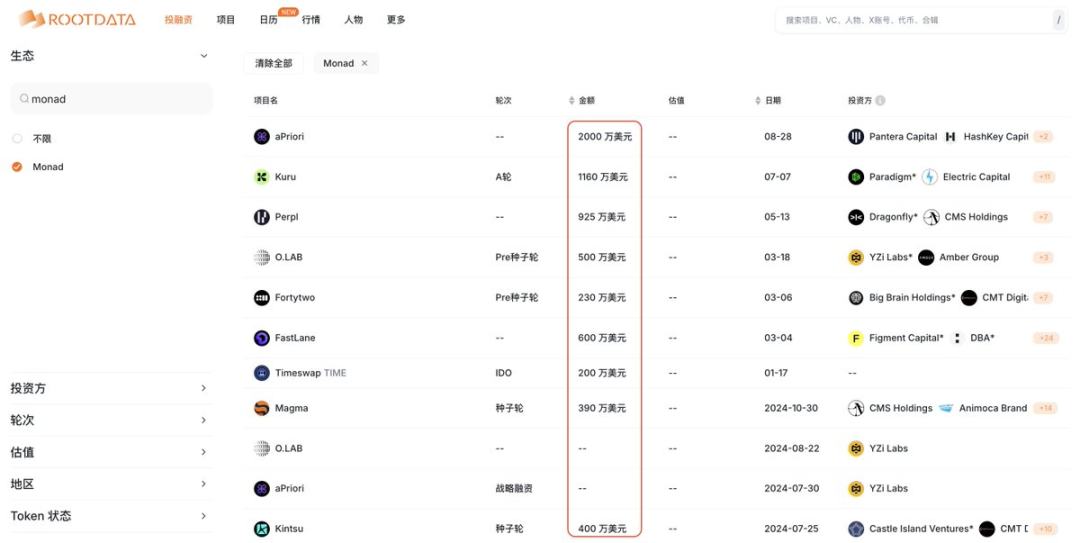This screenshot has width=1080, height=543.
Task: Open the aPriori project link
Action: 289,137
